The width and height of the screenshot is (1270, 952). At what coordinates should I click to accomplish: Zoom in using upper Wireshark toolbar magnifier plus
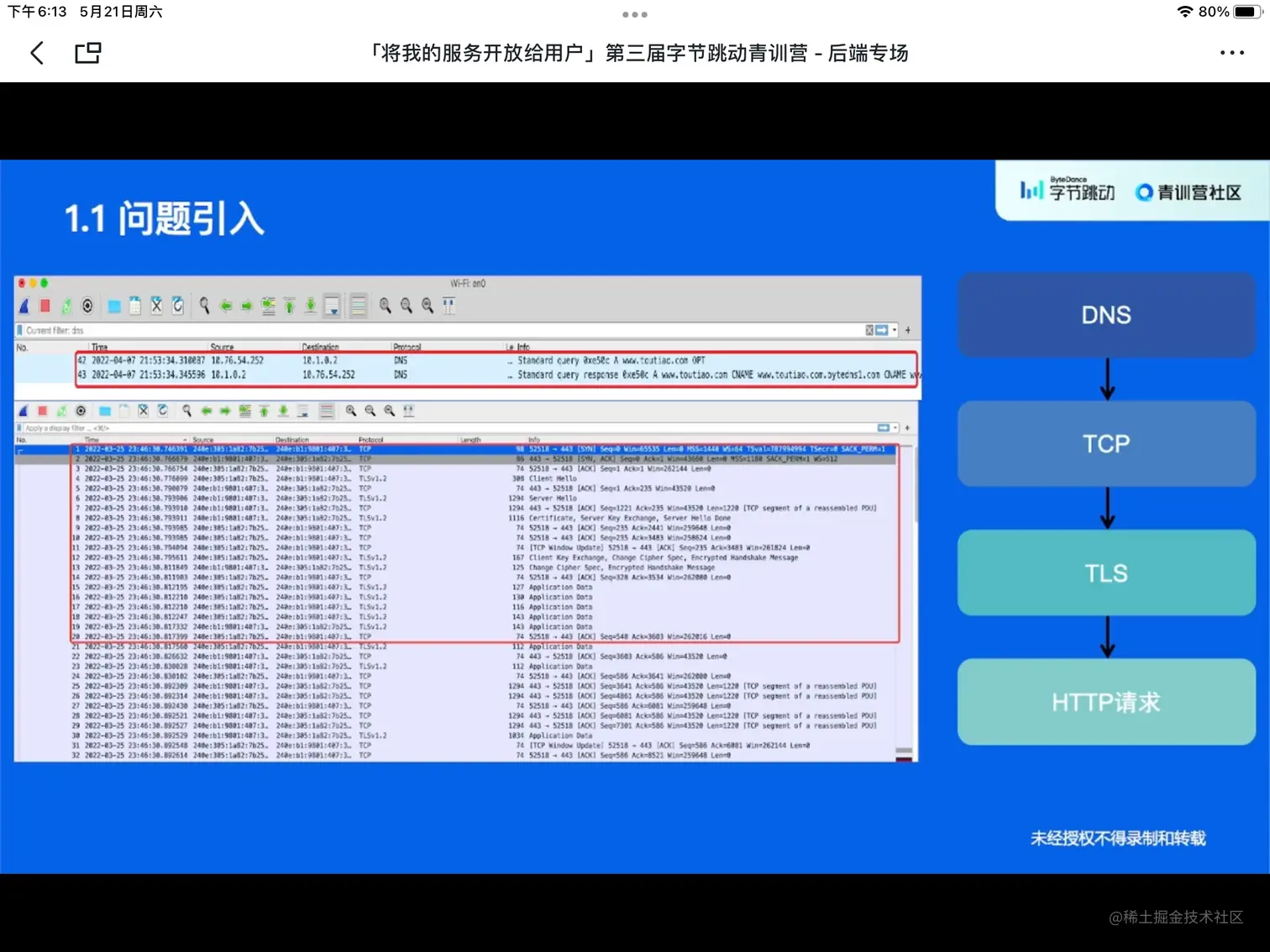click(385, 306)
